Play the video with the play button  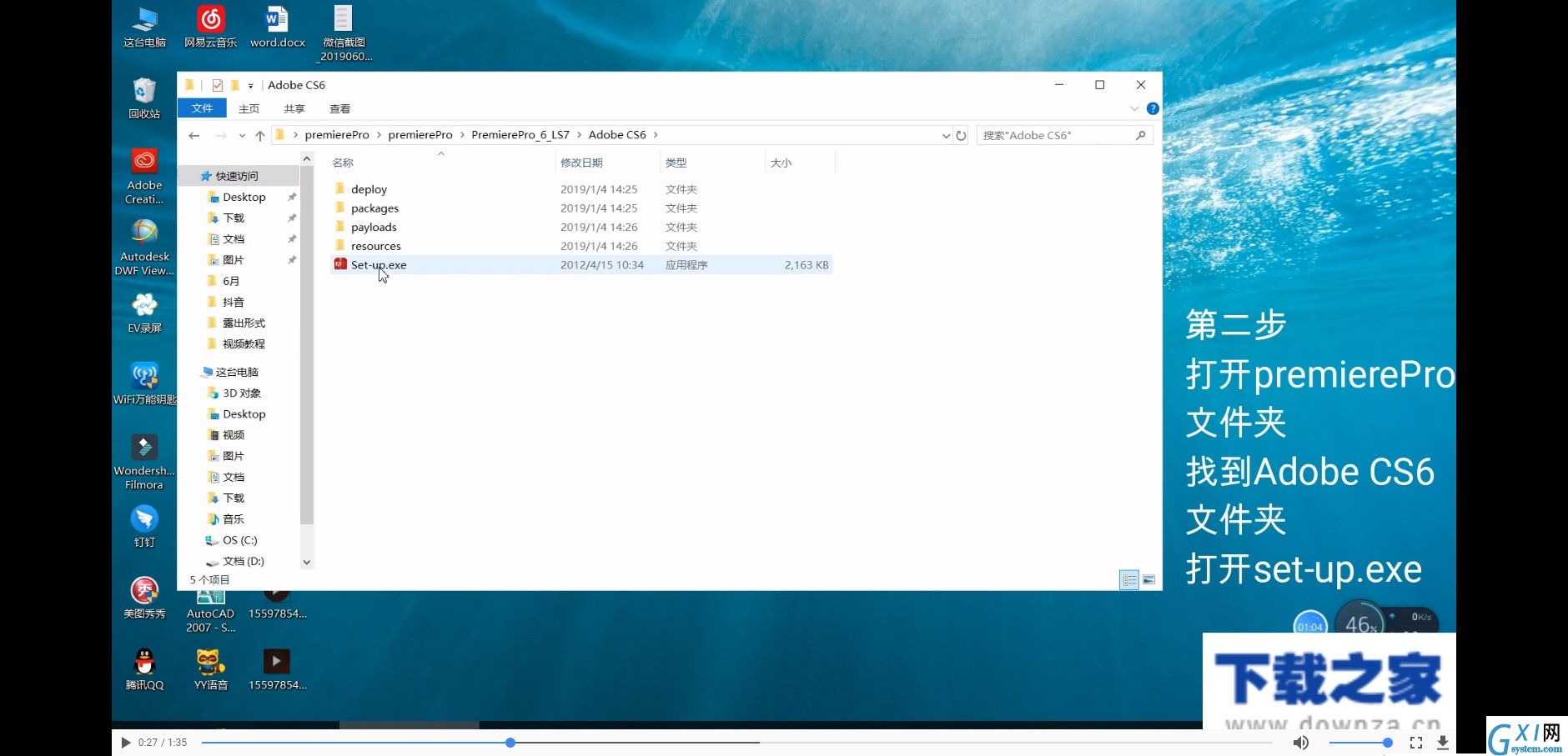pyautogui.click(x=125, y=742)
